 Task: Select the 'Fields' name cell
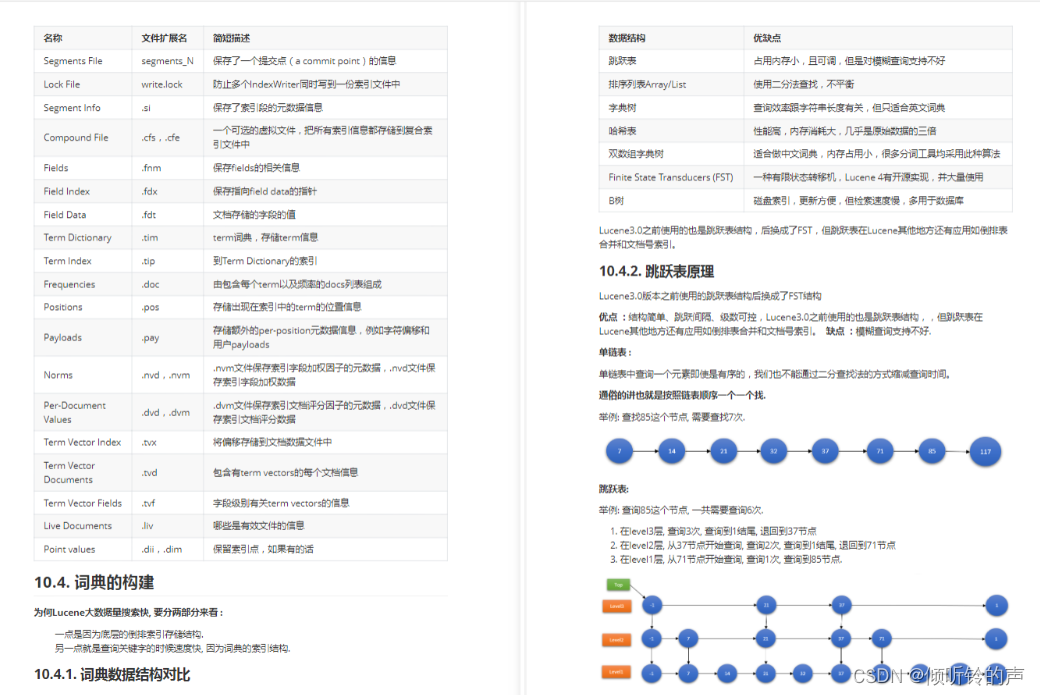pos(83,168)
